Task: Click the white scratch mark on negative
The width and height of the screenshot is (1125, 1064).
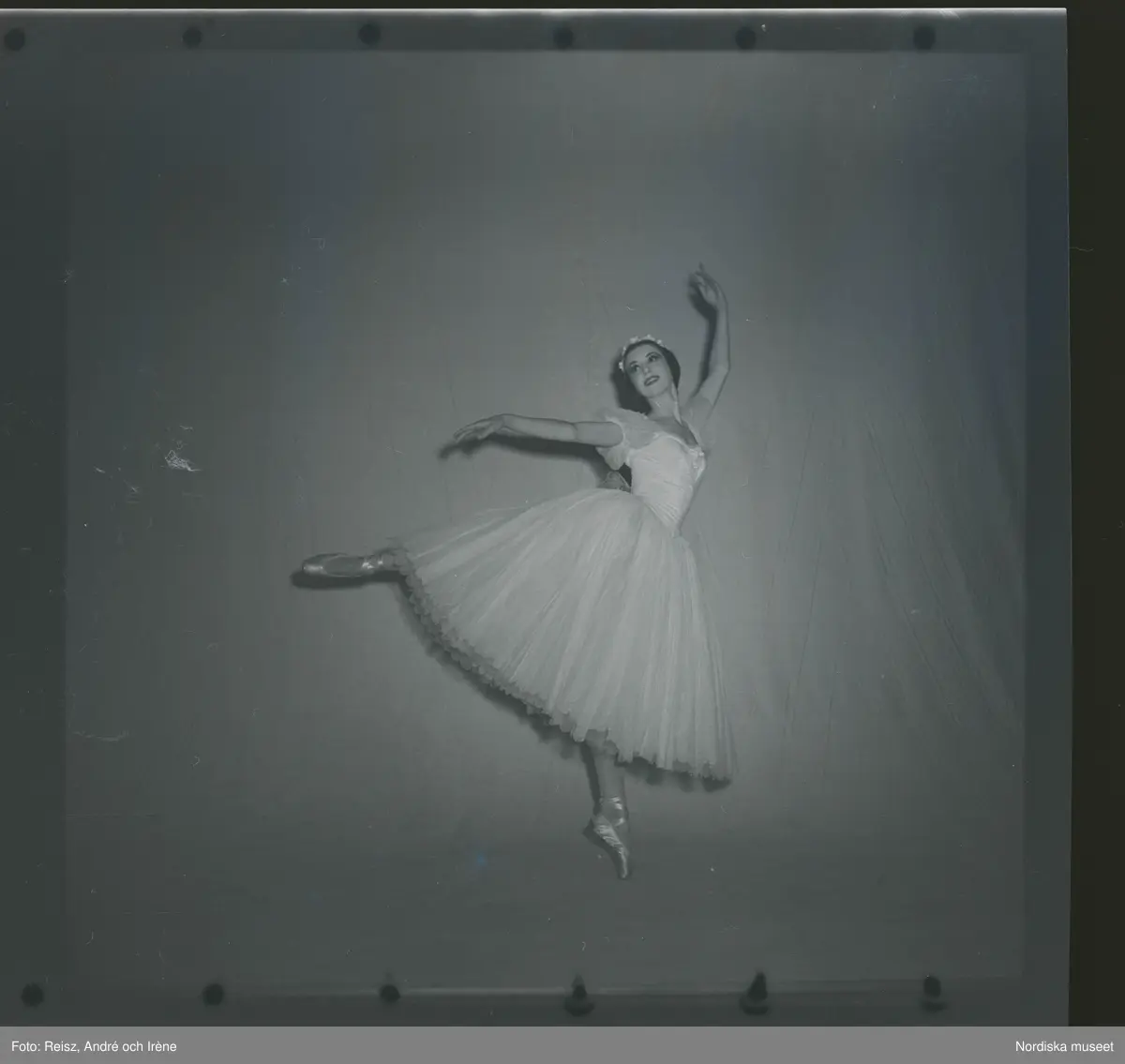Action: click(x=178, y=460)
